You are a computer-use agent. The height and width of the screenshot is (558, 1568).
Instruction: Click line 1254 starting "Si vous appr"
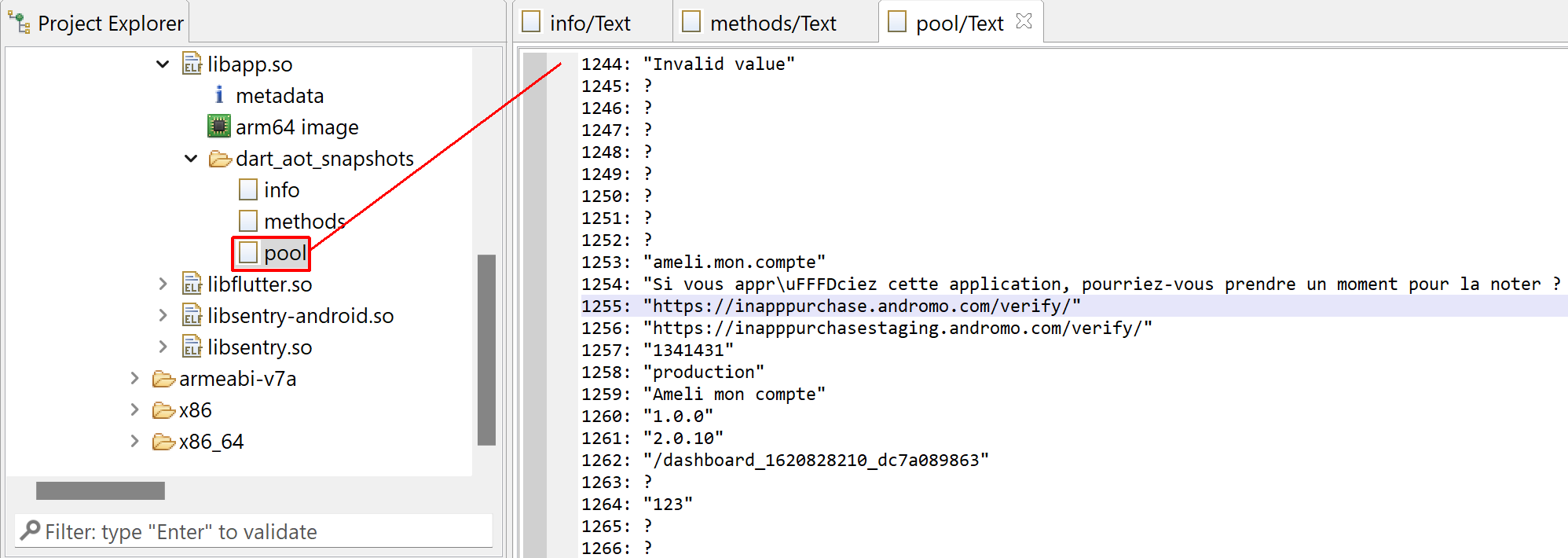1102,284
